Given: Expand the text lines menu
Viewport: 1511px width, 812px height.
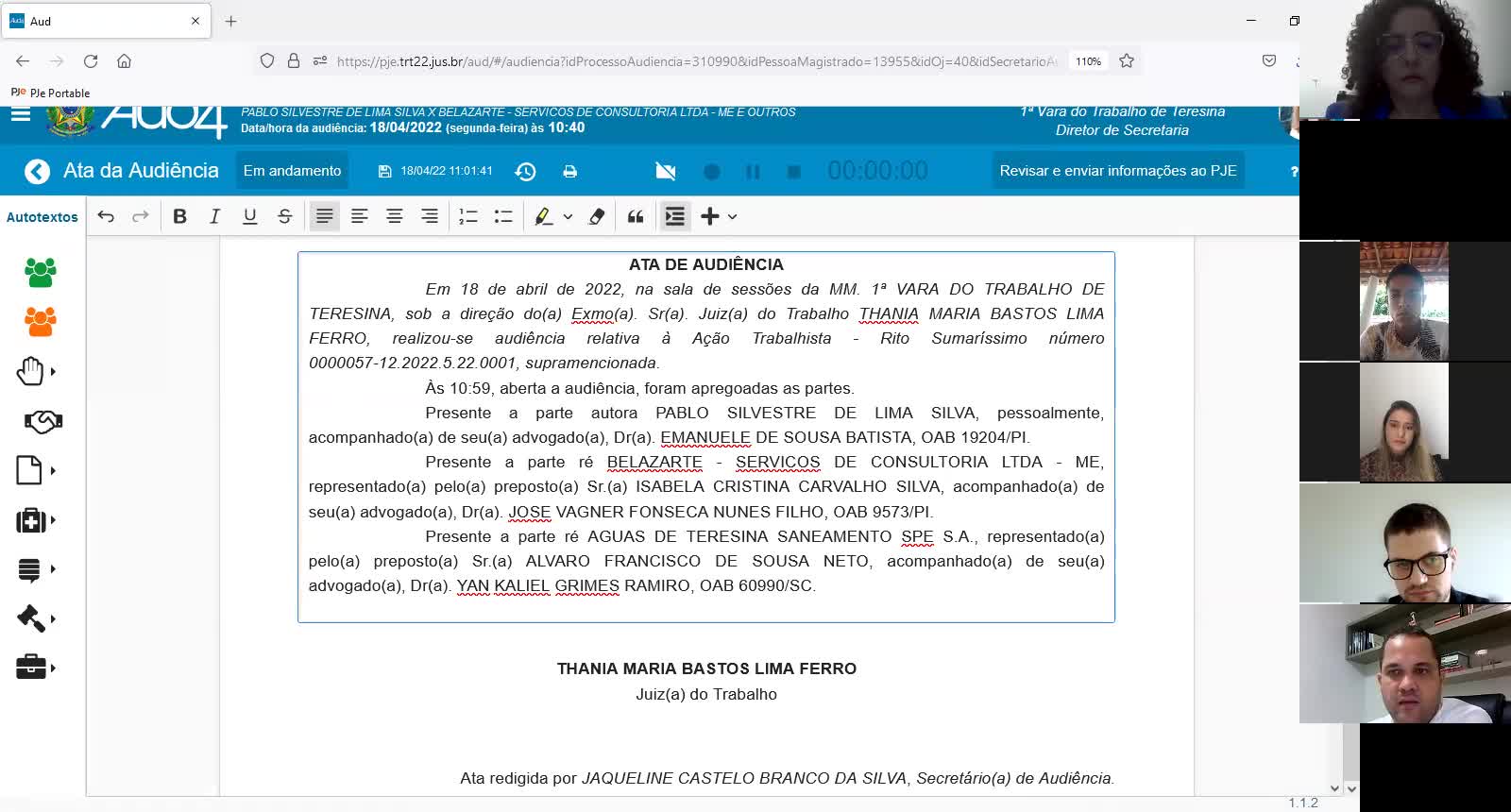Looking at the screenshot, I should 36,569.
